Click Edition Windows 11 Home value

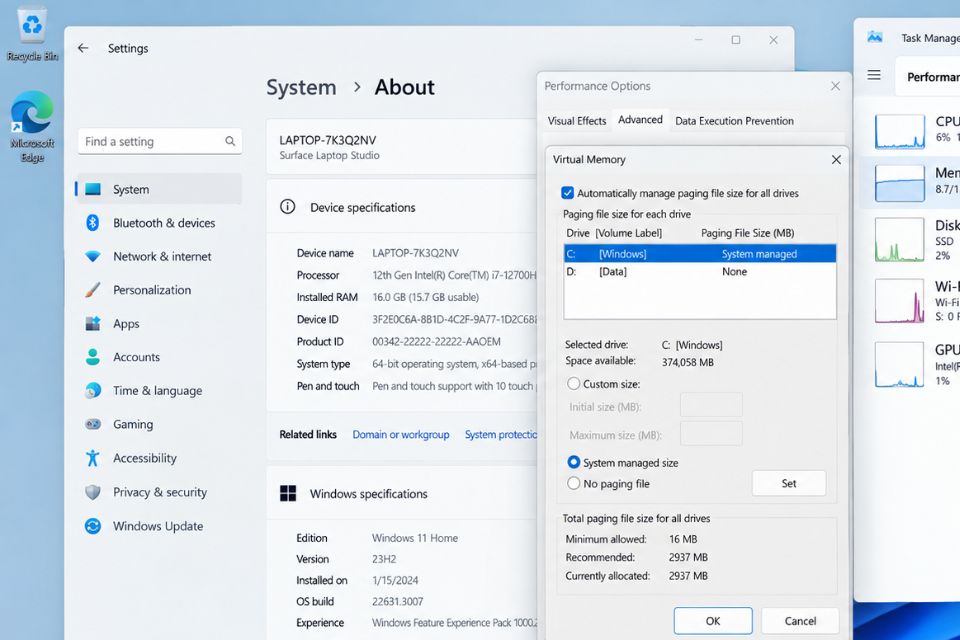(x=414, y=538)
